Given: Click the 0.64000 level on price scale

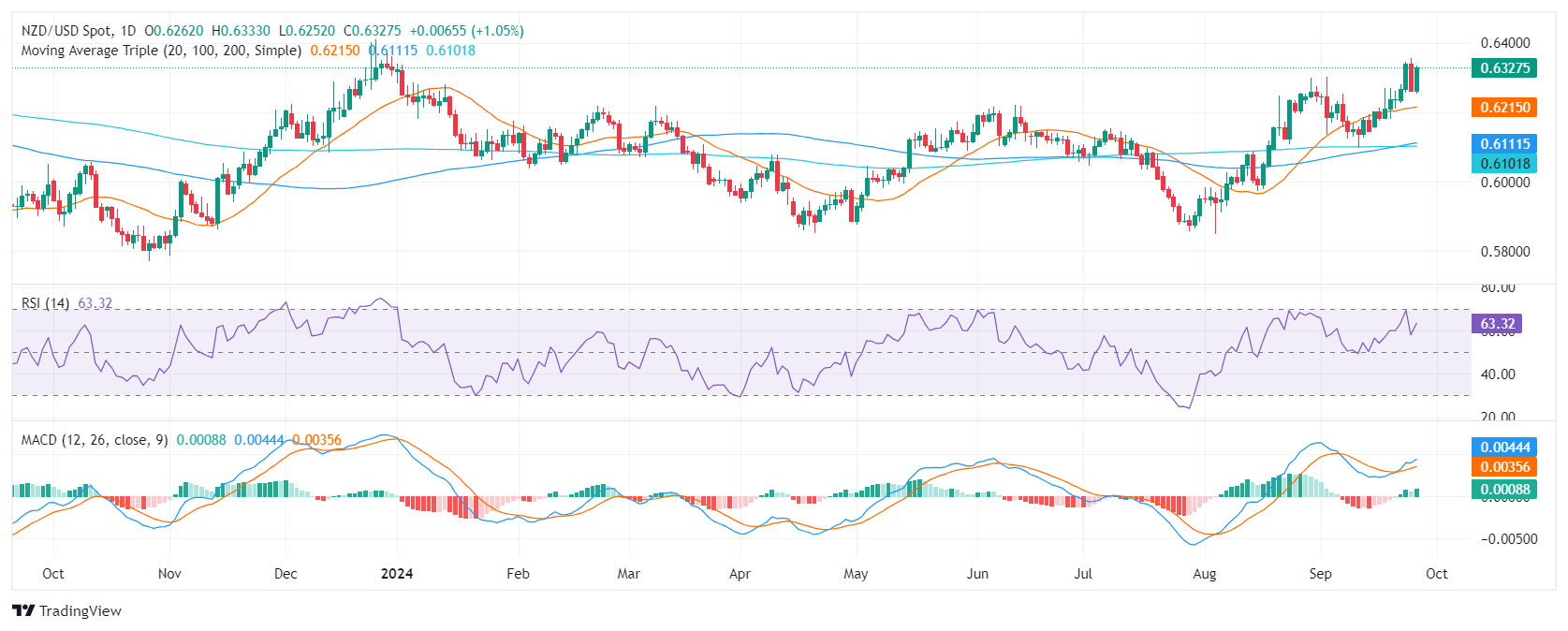Looking at the screenshot, I should tap(1505, 43).
